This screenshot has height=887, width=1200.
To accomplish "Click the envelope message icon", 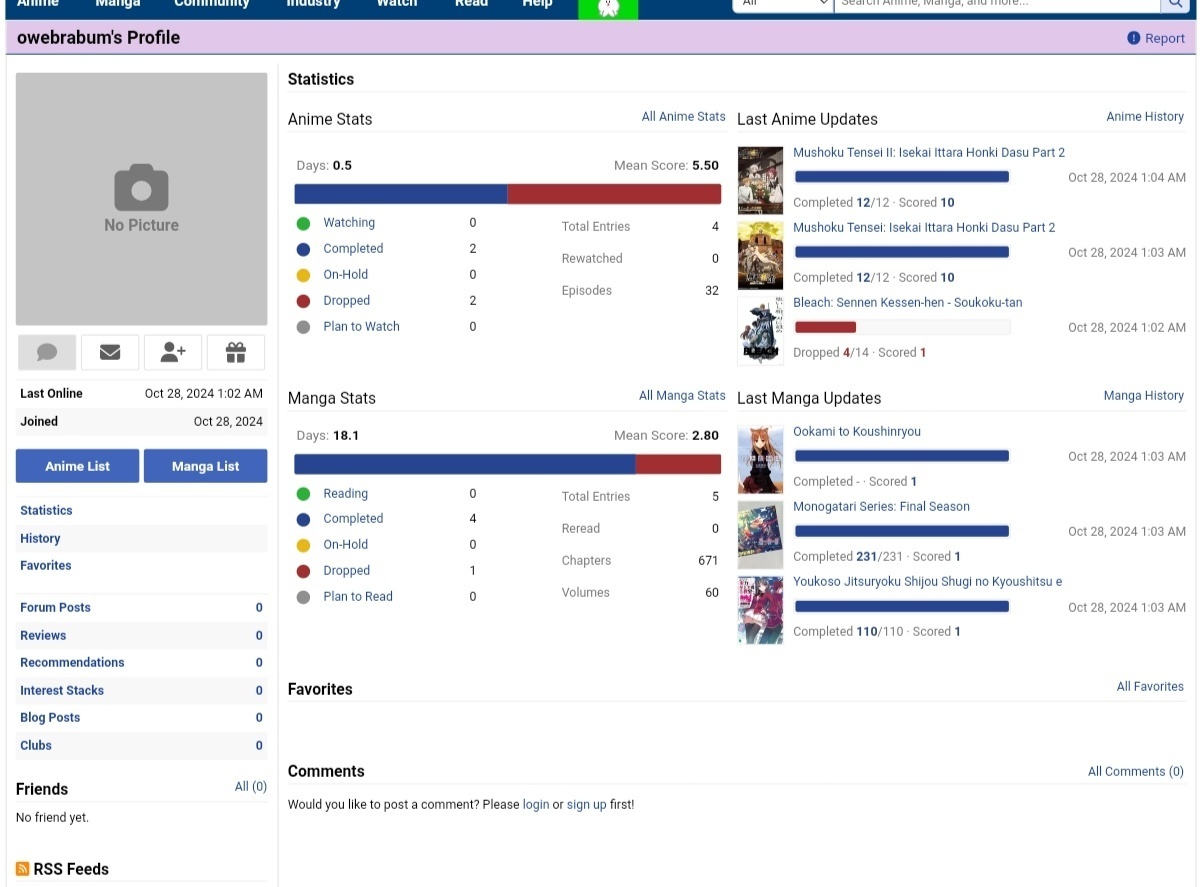I will click(x=110, y=352).
